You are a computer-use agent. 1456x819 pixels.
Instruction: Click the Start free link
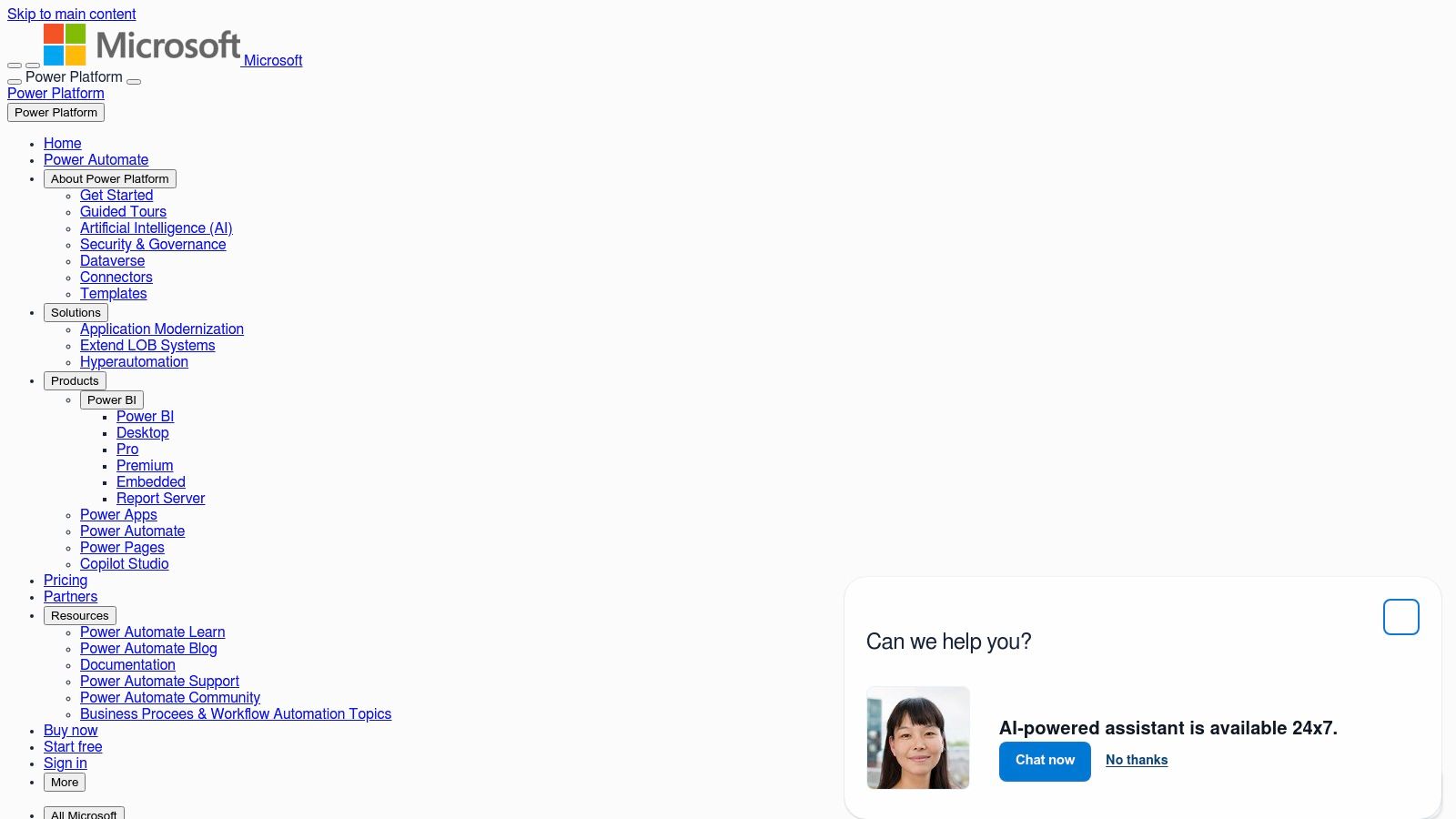pos(73,747)
